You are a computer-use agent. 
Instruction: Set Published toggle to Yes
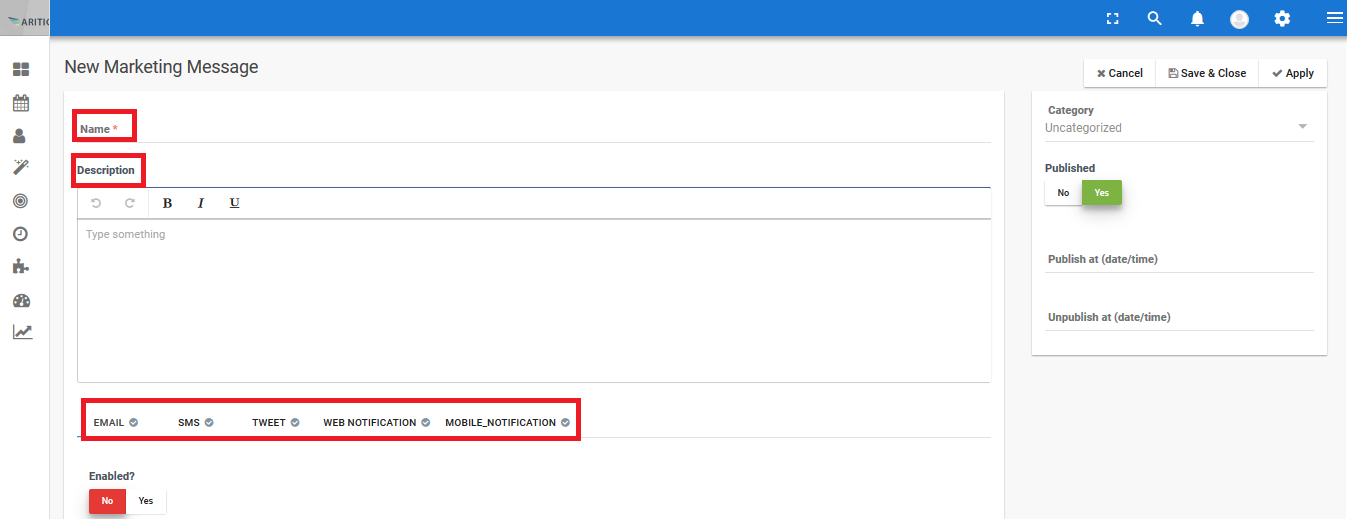pos(1101,193)
